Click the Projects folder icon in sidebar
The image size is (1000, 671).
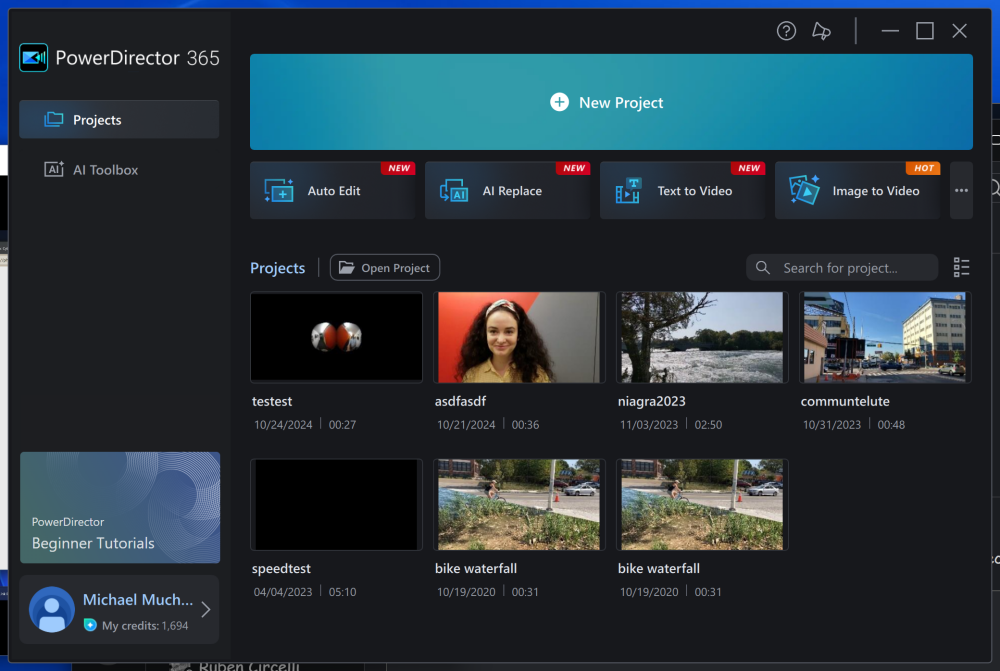(54, 119)
